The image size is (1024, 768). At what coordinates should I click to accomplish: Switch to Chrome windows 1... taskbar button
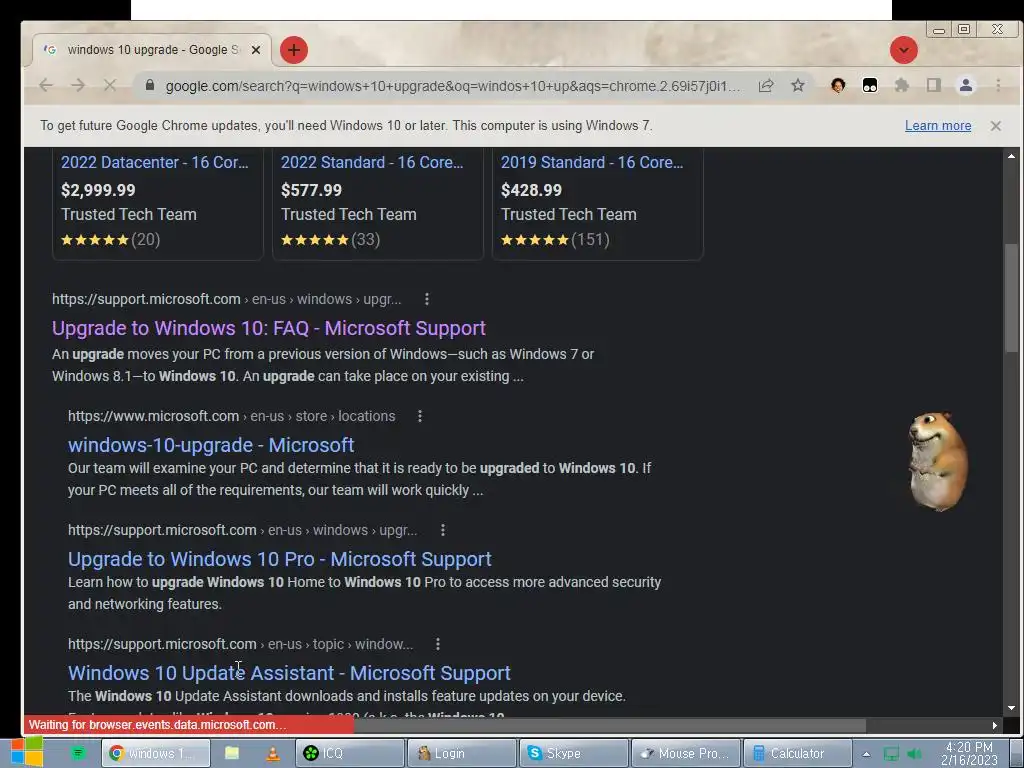(156, 753)
